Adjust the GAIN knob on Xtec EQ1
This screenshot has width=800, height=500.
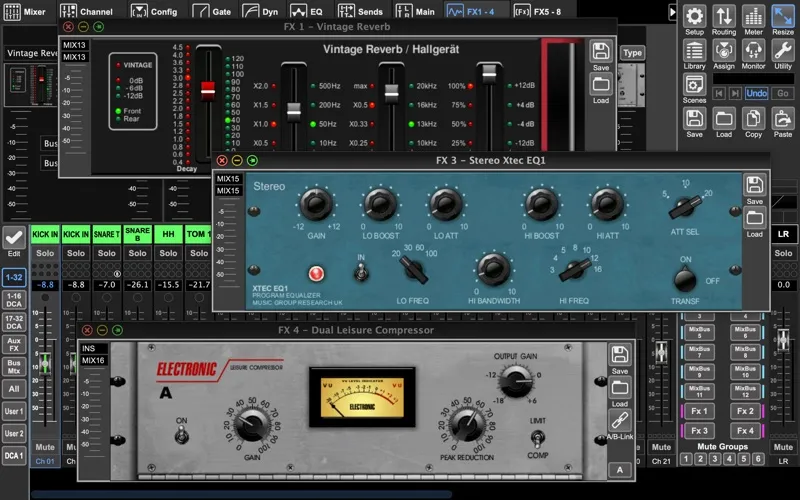pos(316,204)
